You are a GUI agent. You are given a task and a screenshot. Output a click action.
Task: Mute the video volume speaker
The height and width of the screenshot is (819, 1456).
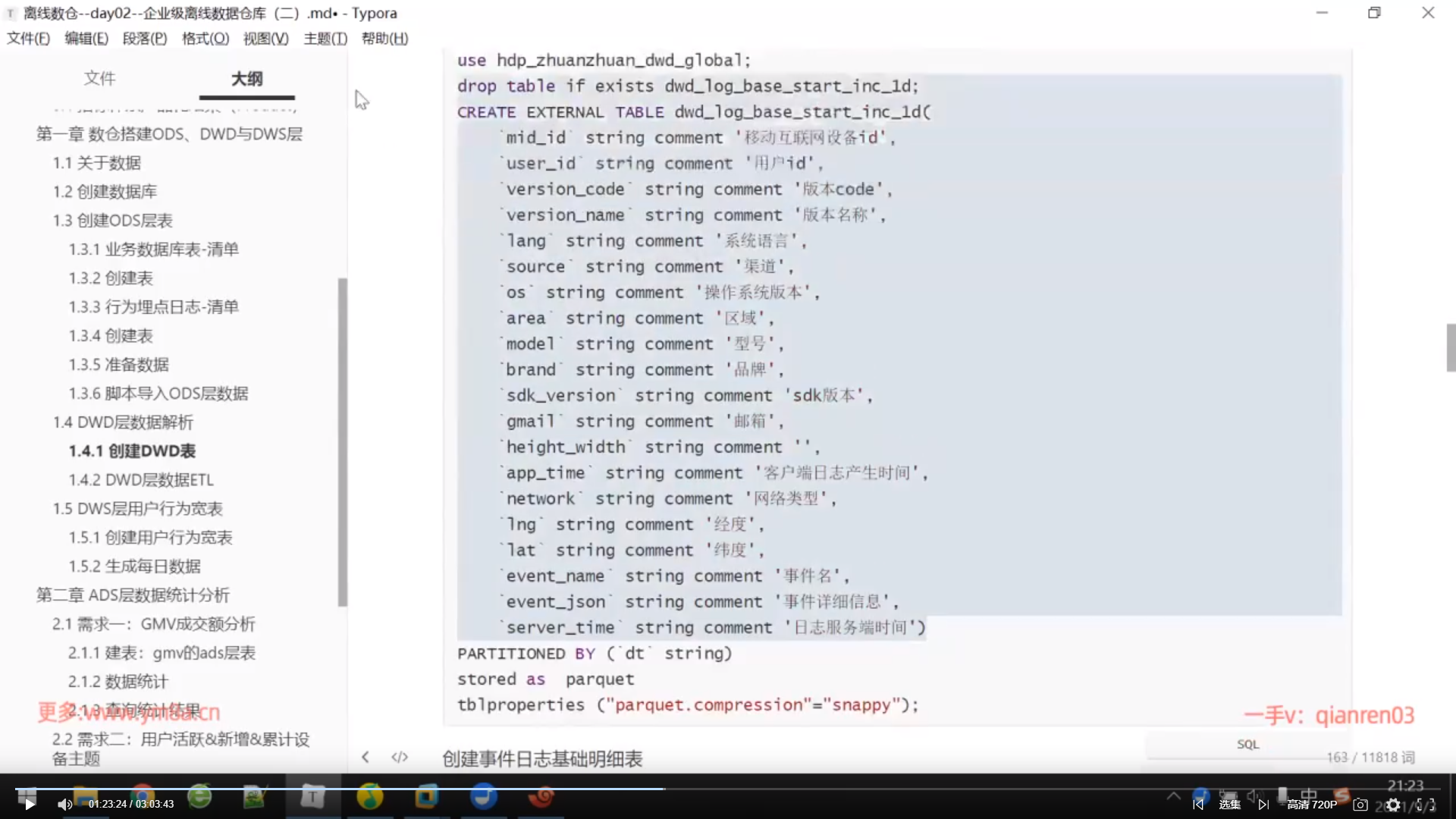pos(64,805)
